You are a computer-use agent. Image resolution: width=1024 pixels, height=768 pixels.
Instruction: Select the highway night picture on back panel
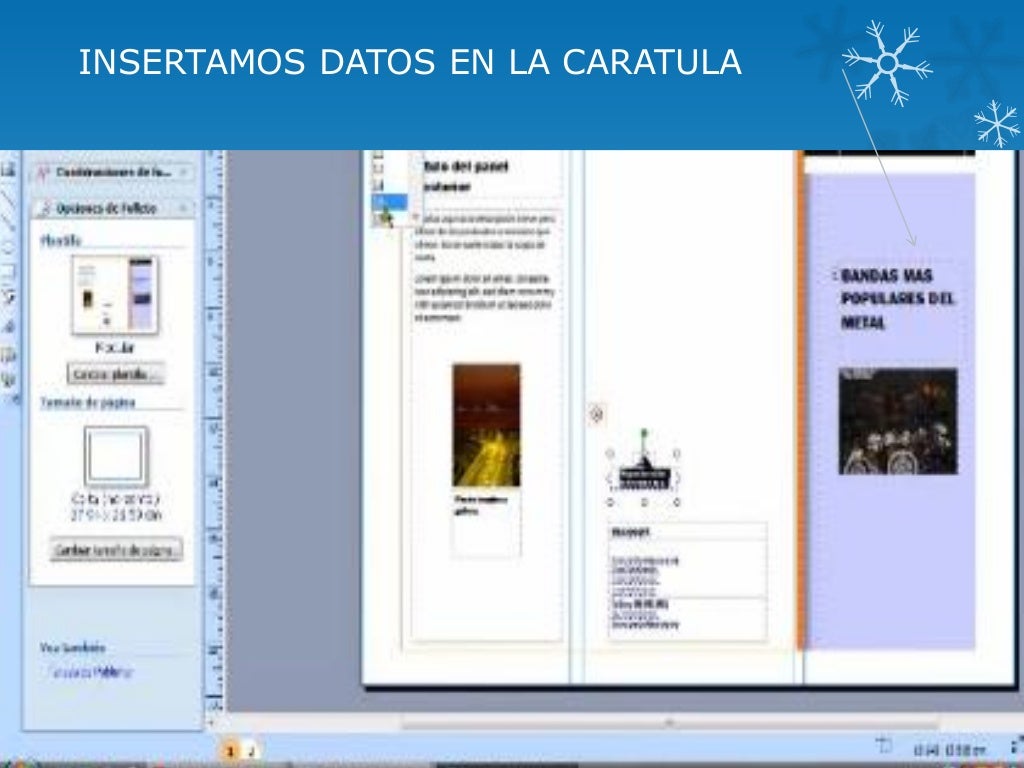coord(487,425)
